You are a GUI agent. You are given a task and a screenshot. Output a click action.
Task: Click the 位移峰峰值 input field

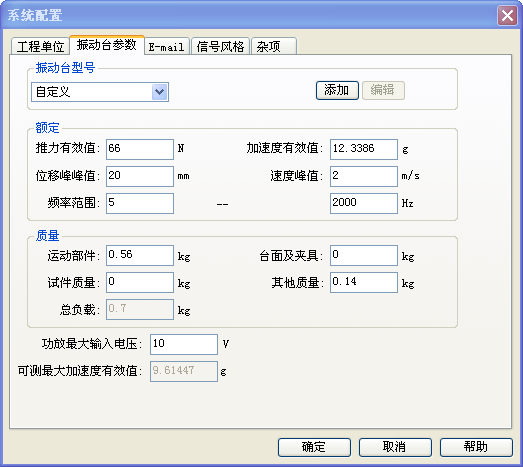140,176
